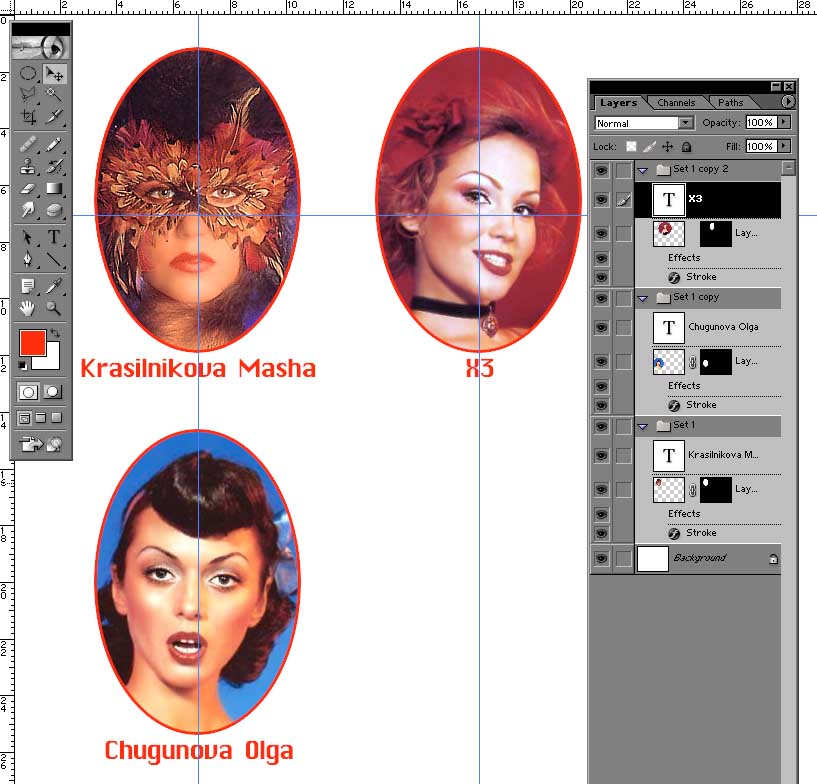Hide the X3 text layer
Screen dimensions: 817x784
pos(601,200)
